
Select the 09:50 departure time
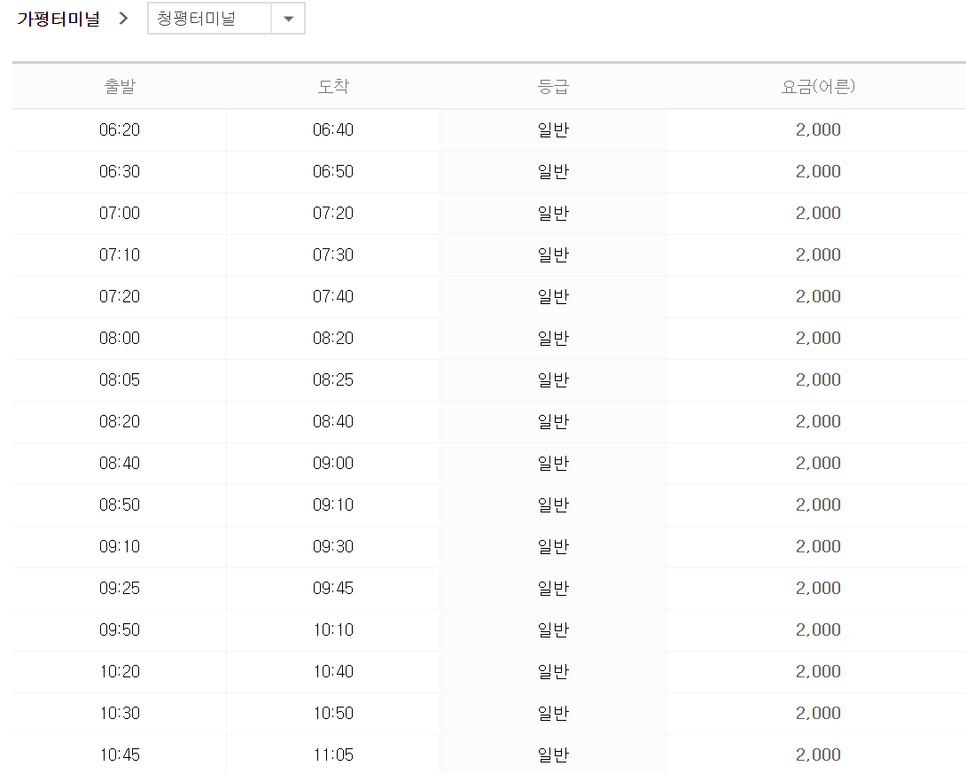point(120,630)
